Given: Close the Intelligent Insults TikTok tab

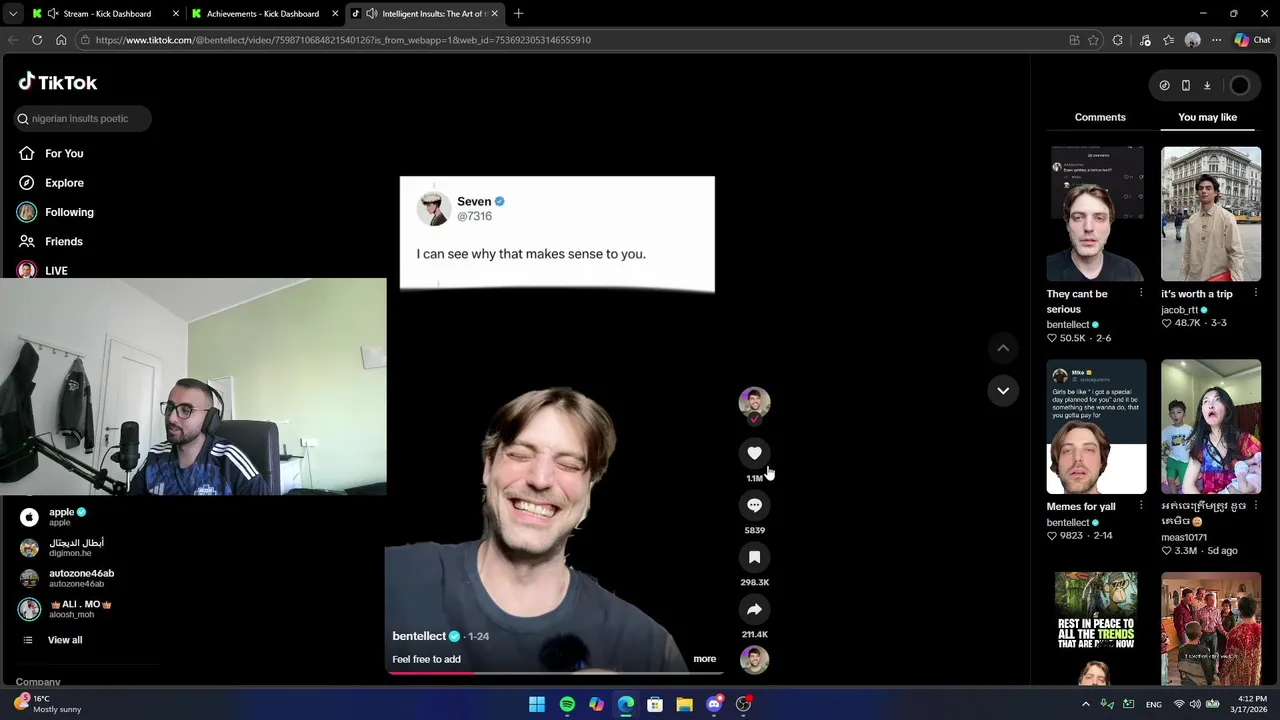Looking at the screenshot, I should point(493,14).
